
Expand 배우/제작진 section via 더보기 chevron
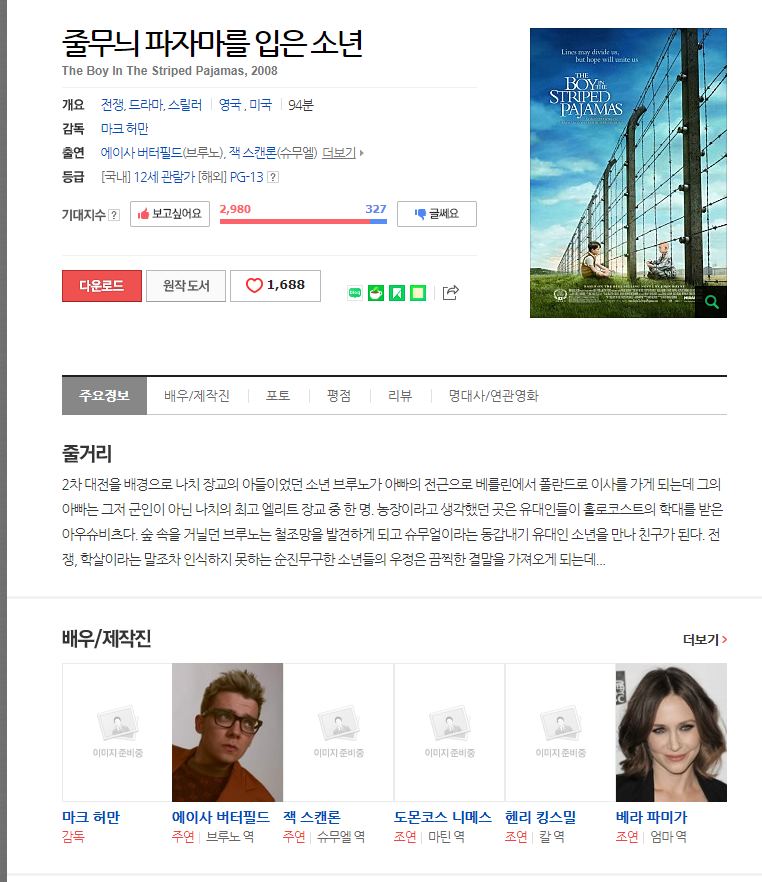pos(705,640)
